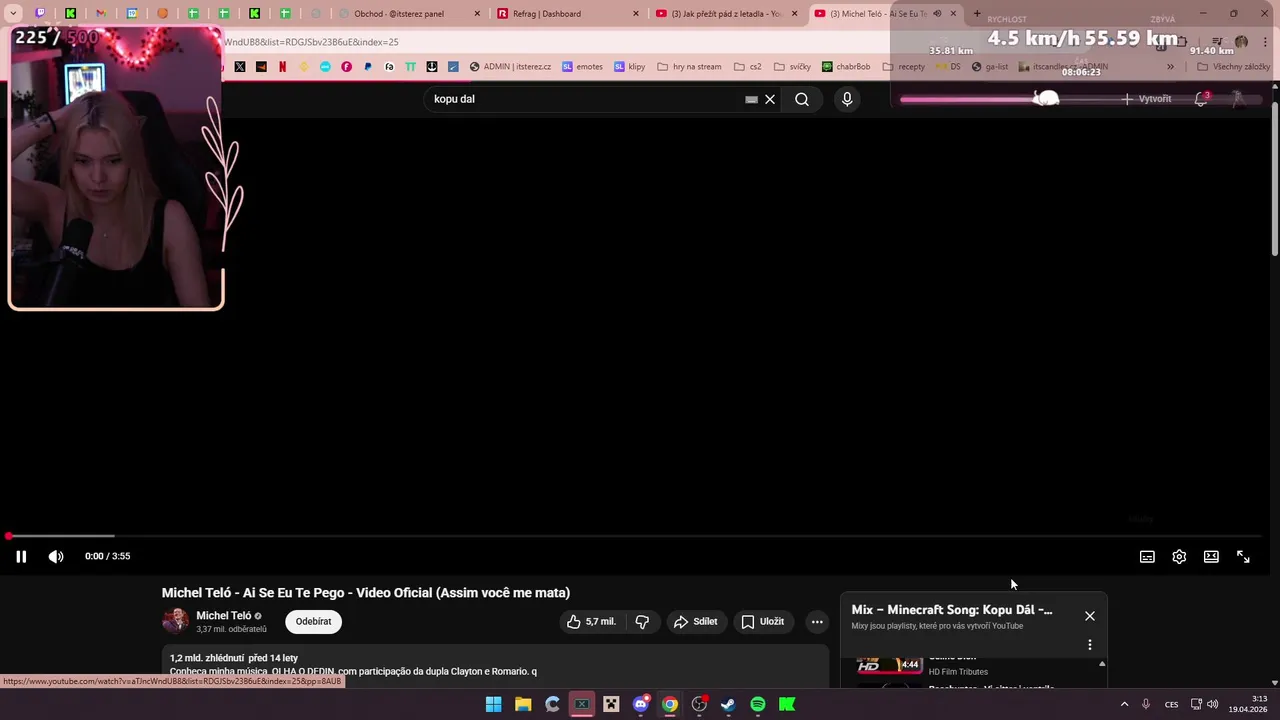Screen dimensions: 1280x720
Task: Show hidden bookmarks with chevron
Action: [1171, 67]
